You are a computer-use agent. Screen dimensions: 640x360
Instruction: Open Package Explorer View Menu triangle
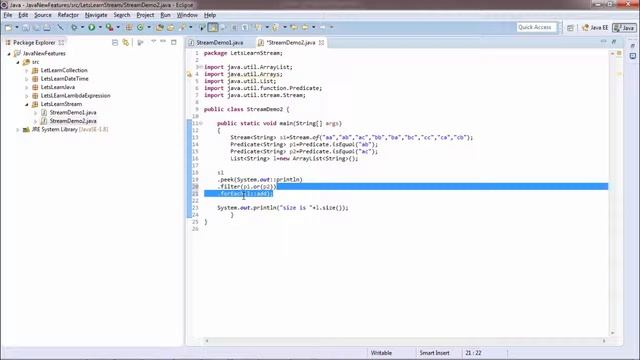tap(153, 42)
